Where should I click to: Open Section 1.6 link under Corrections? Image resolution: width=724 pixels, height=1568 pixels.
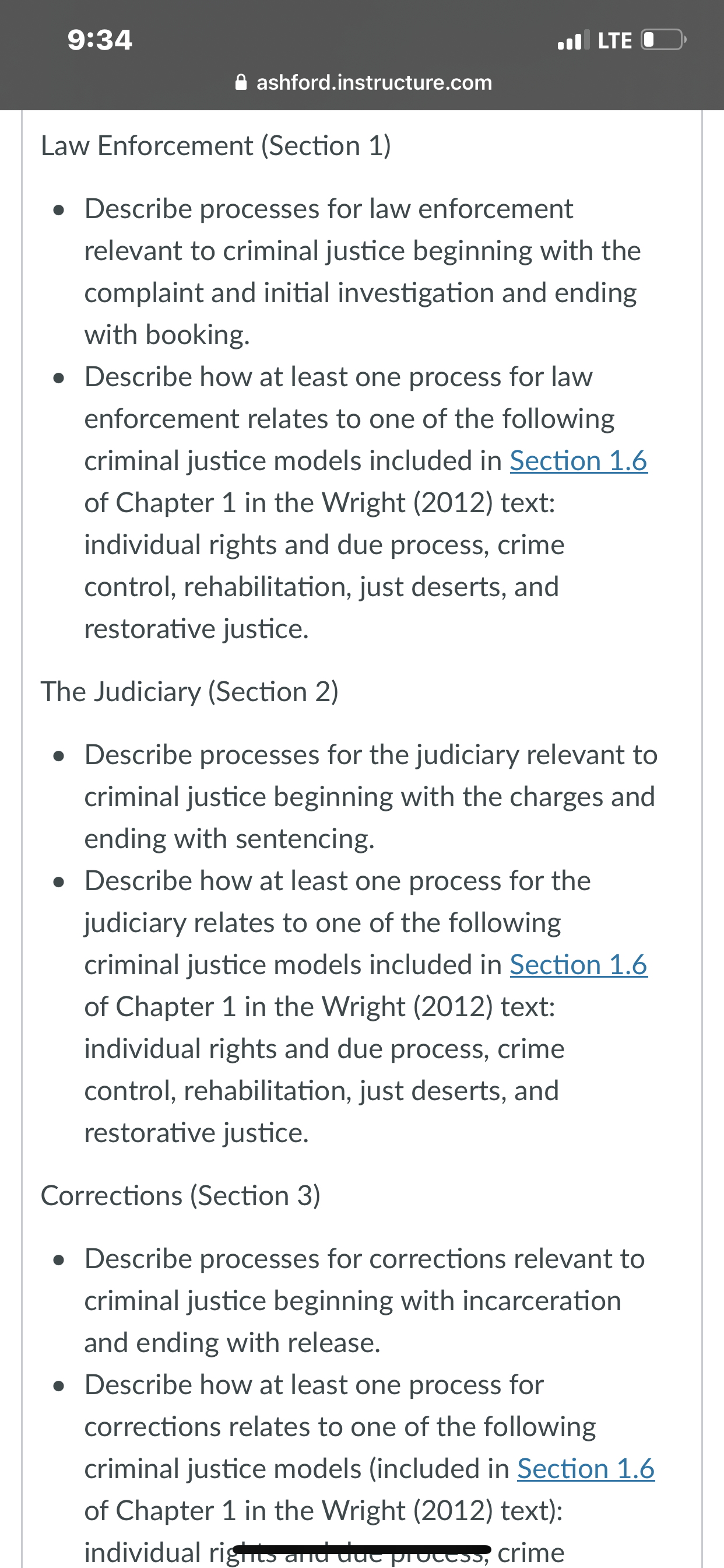click(586, 1469)
